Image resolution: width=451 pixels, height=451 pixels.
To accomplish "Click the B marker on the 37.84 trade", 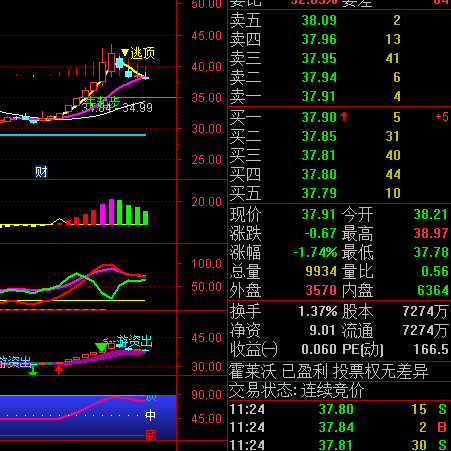I will point(442,427).
